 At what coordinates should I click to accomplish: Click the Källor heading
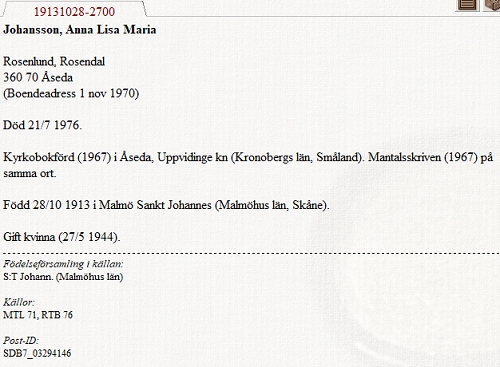(x=19, y=302)
